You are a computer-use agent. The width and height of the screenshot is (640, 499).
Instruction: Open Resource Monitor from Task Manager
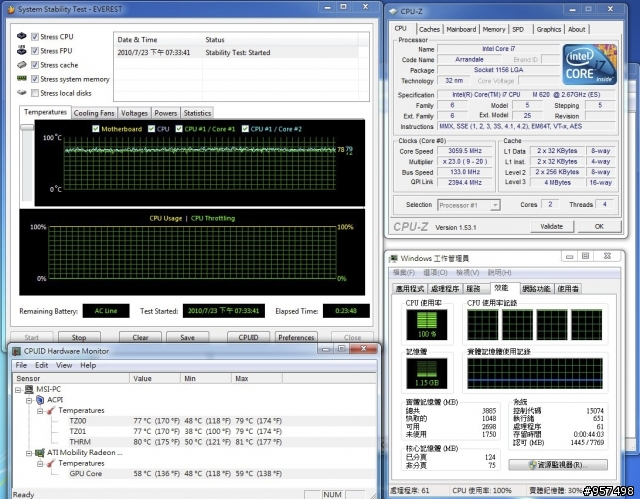tap(558, 465)
